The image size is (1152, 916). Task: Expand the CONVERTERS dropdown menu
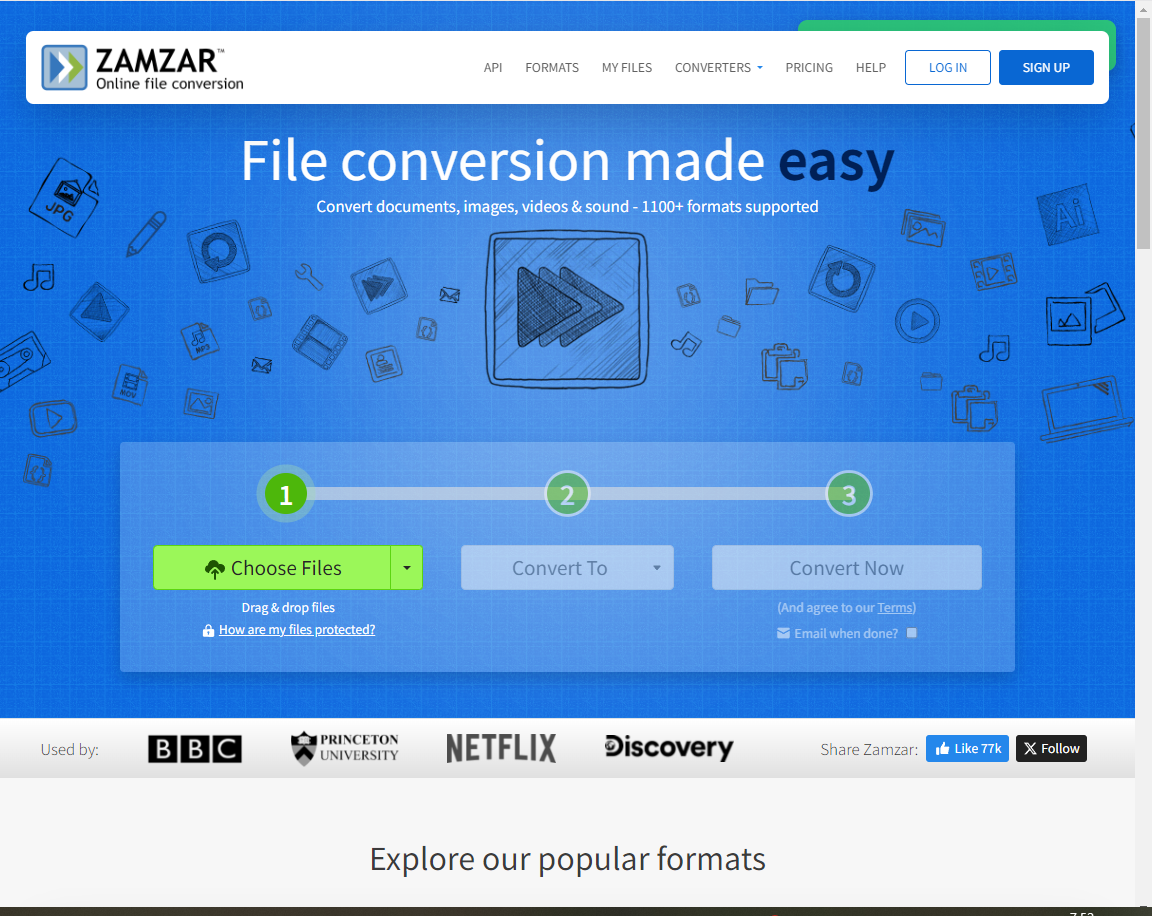pos(719,68)
